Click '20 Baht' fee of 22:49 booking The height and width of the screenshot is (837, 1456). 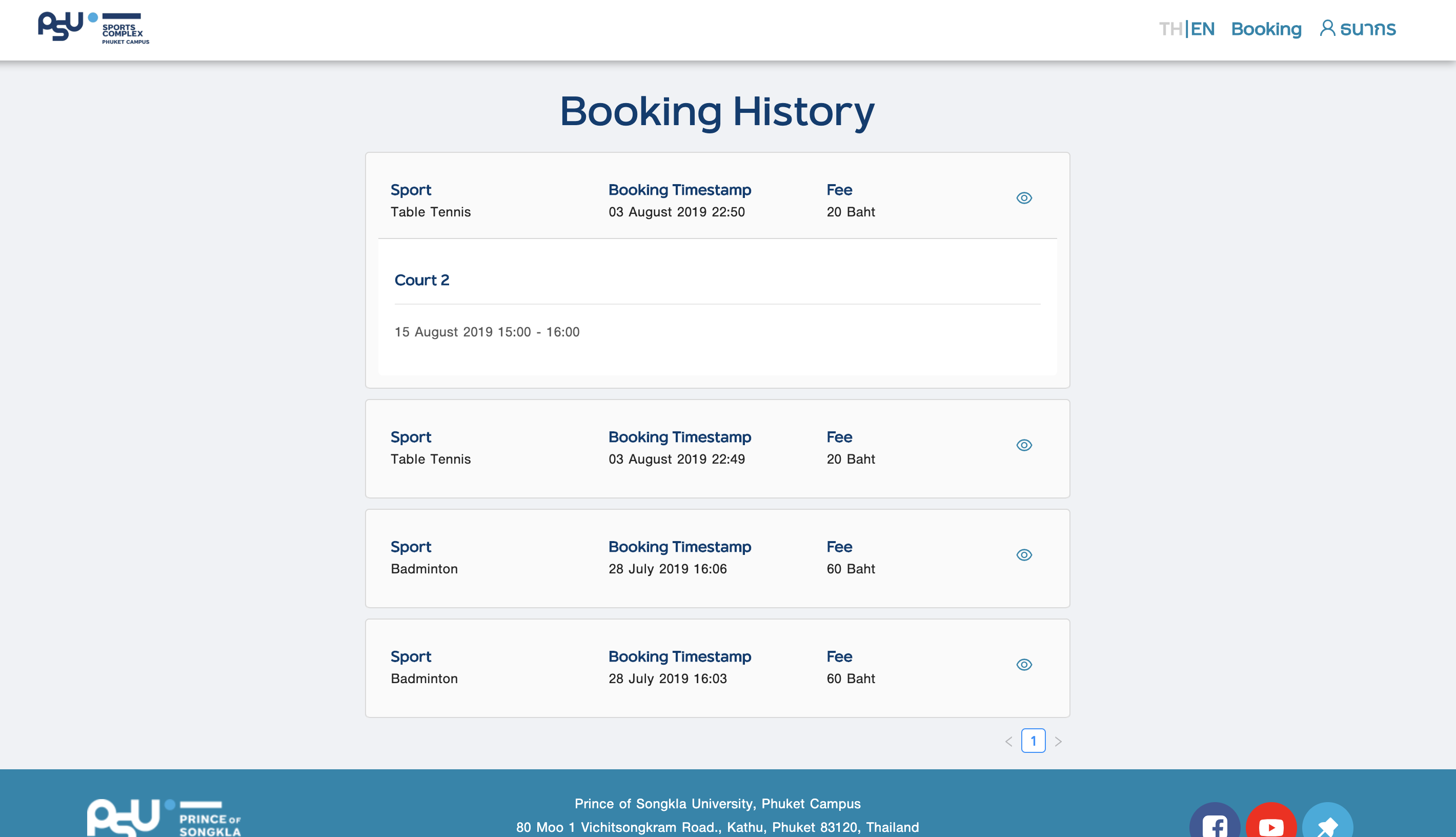[851, 459]
